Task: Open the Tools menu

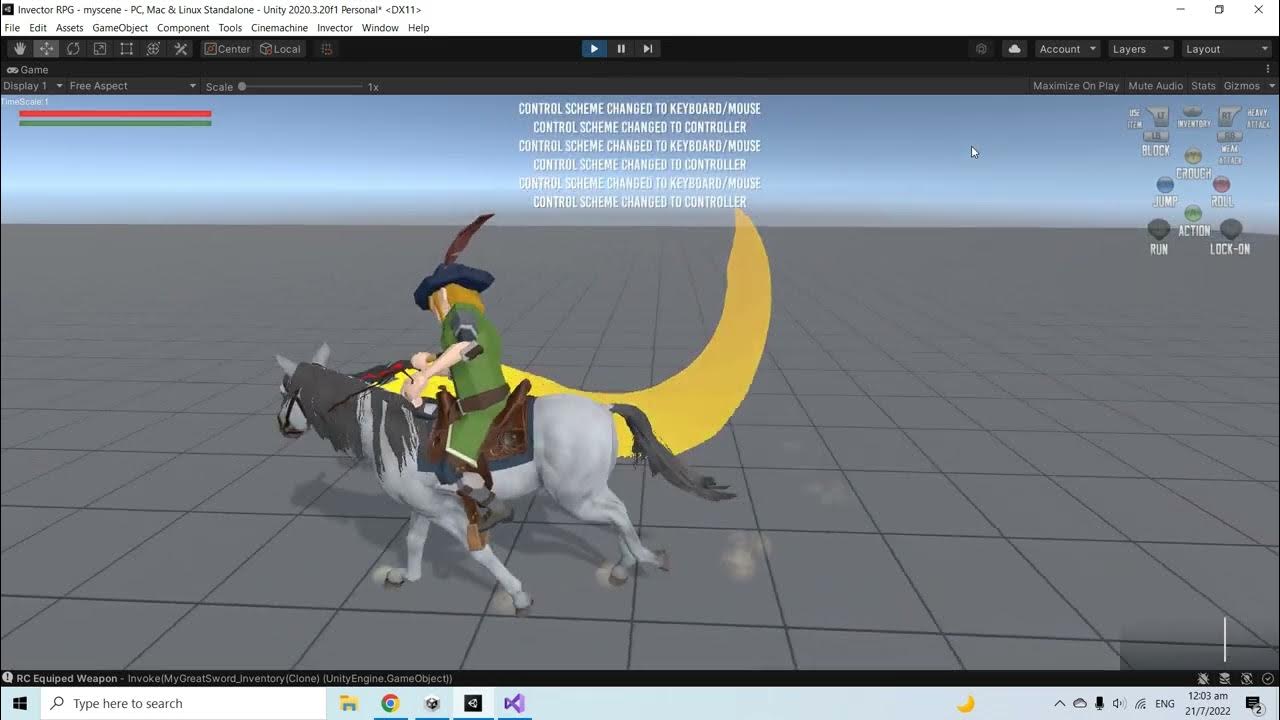Action: (x=230, y=28)
